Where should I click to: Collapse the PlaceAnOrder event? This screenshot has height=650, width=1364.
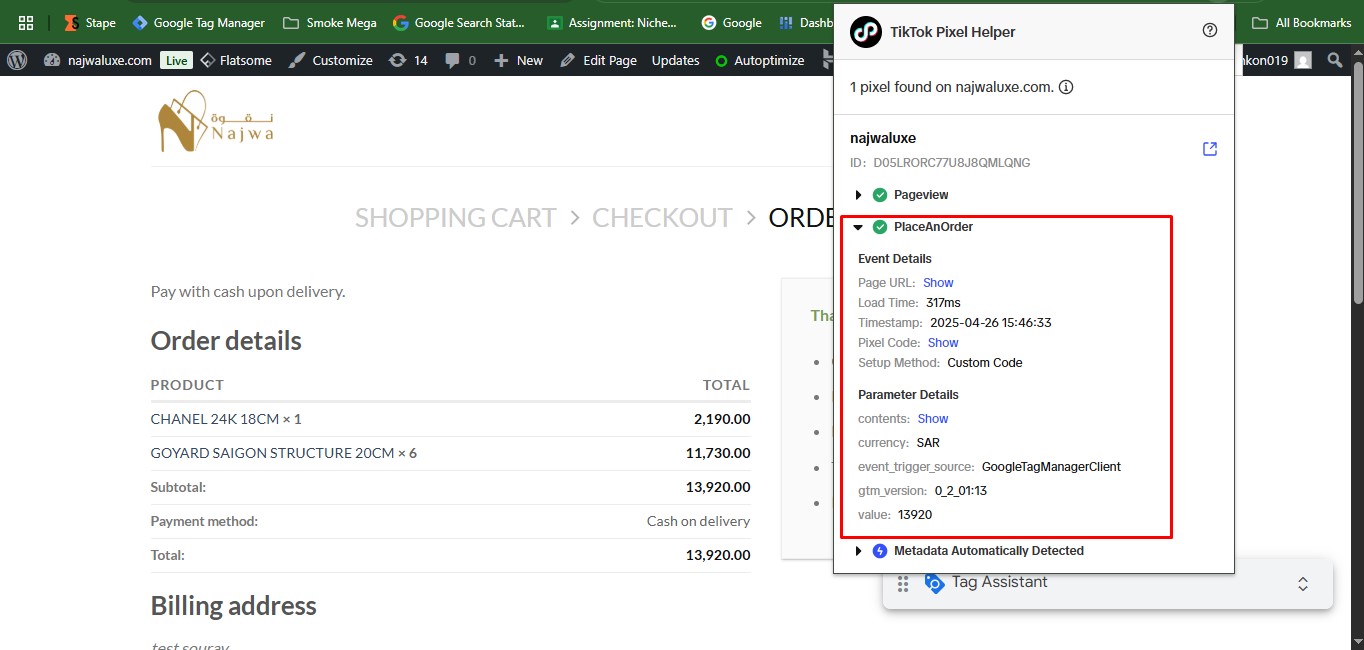858,227
